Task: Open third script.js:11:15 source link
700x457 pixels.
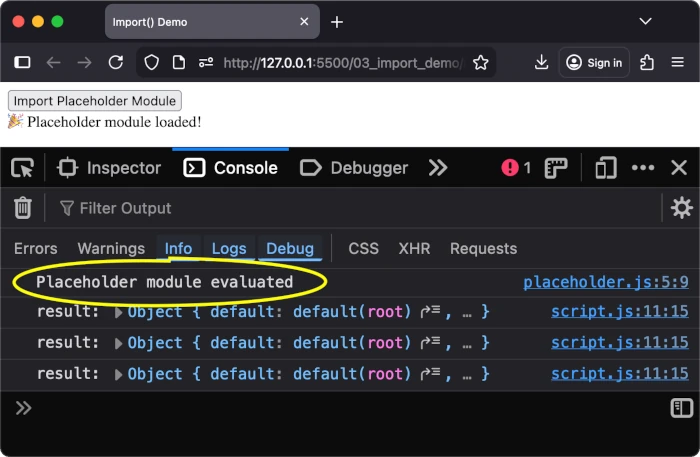Action: pyautogui.click(x=620, y=374)
